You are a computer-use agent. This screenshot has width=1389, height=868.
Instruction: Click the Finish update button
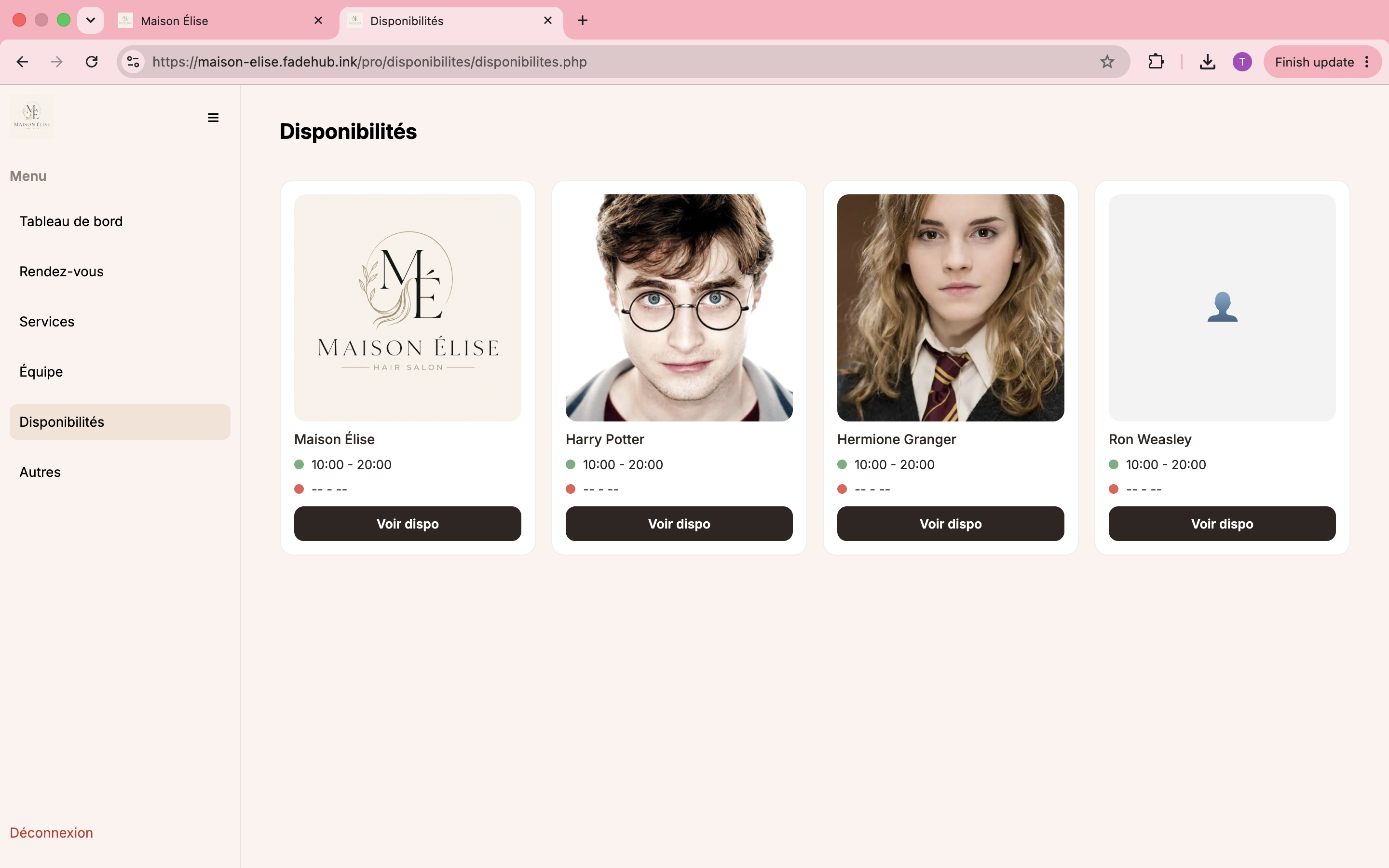(x=1322, y=62)
